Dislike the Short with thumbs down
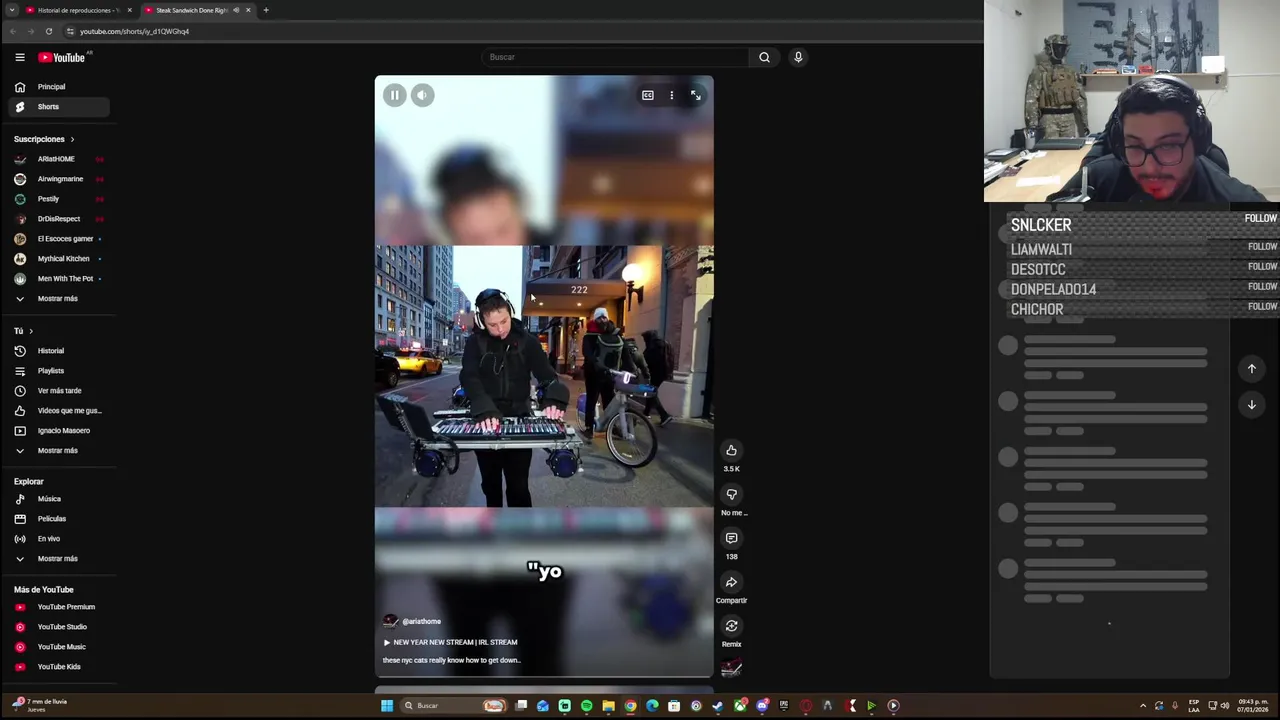The image size is (1280, 720). click(x=731, y=494)
